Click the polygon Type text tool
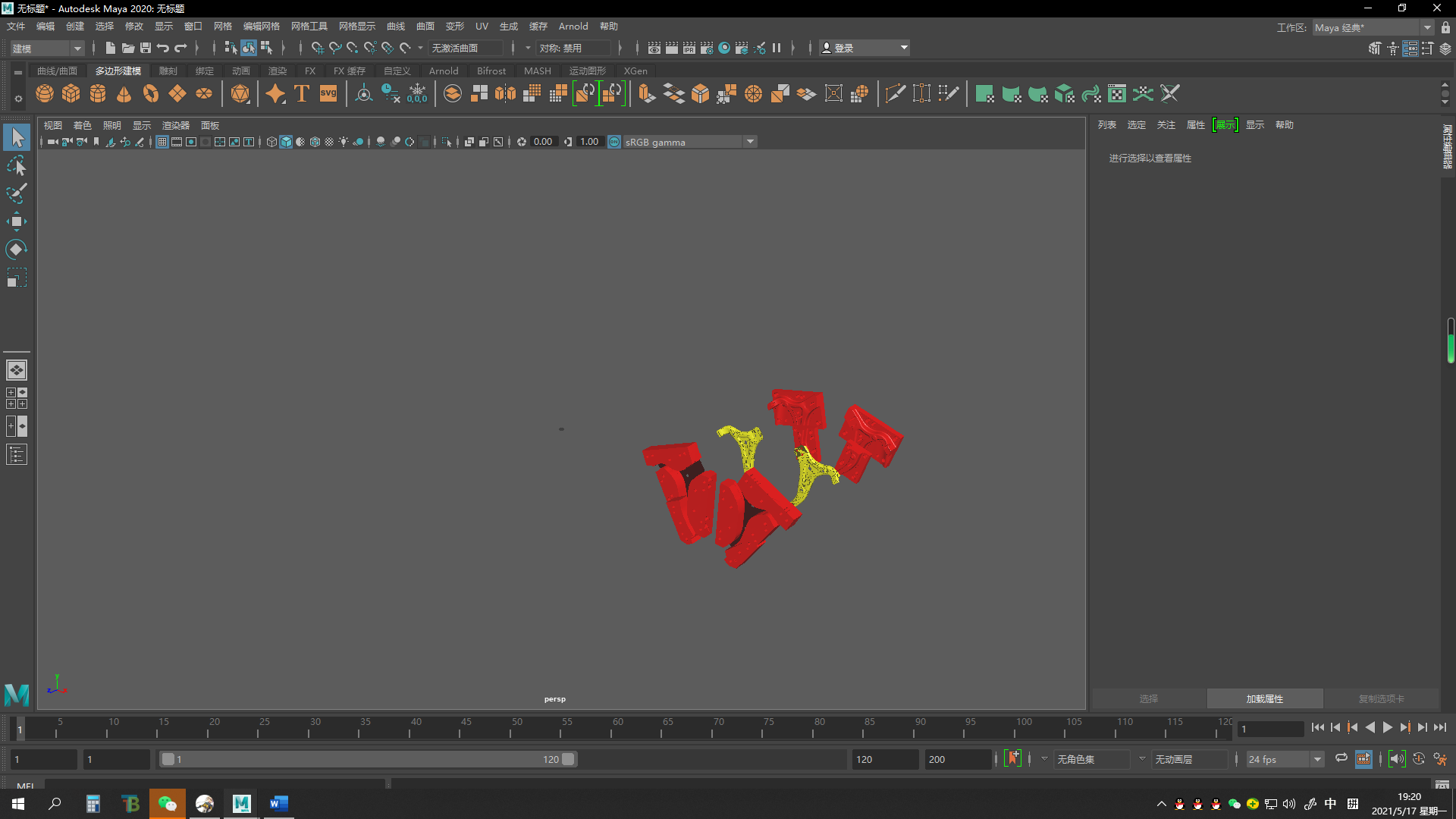This screenshot has height=819, width=1456. click(302, 94)
